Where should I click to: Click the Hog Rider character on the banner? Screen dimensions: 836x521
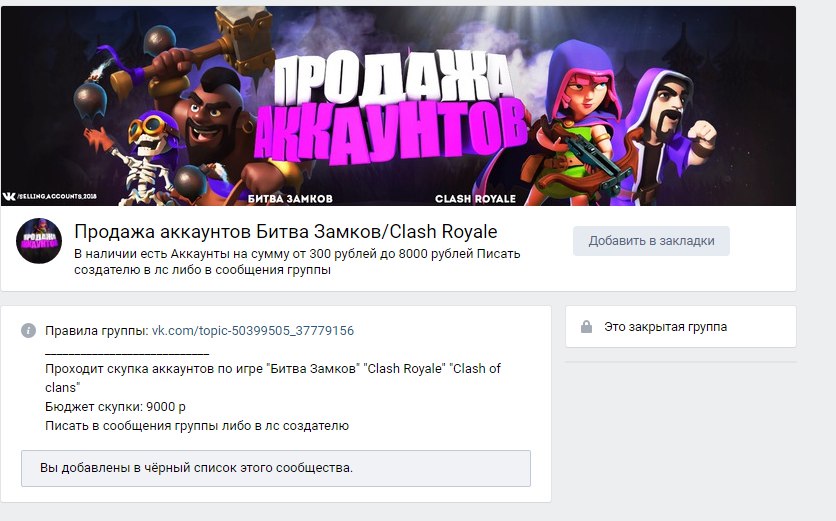[x=211, y=112]
